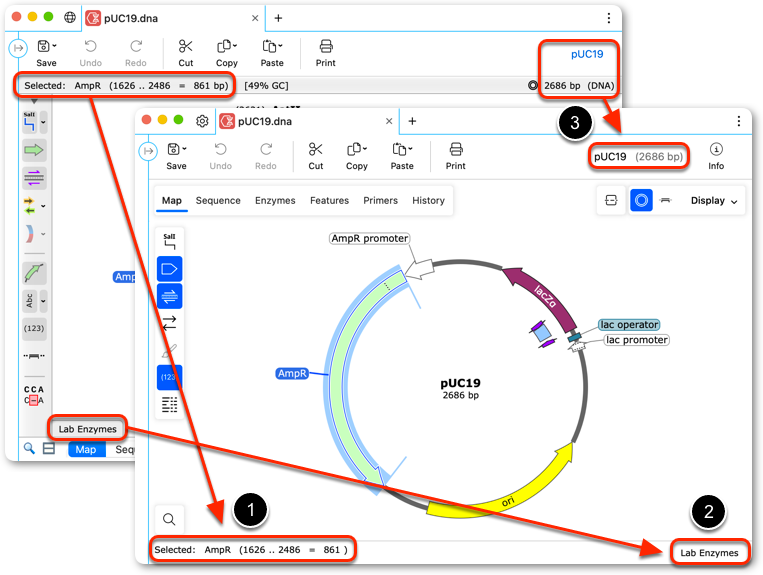This screenshot has width=763, height=575.
Task: Click Lab Enzymes button in front window
Action: [709, 553]
